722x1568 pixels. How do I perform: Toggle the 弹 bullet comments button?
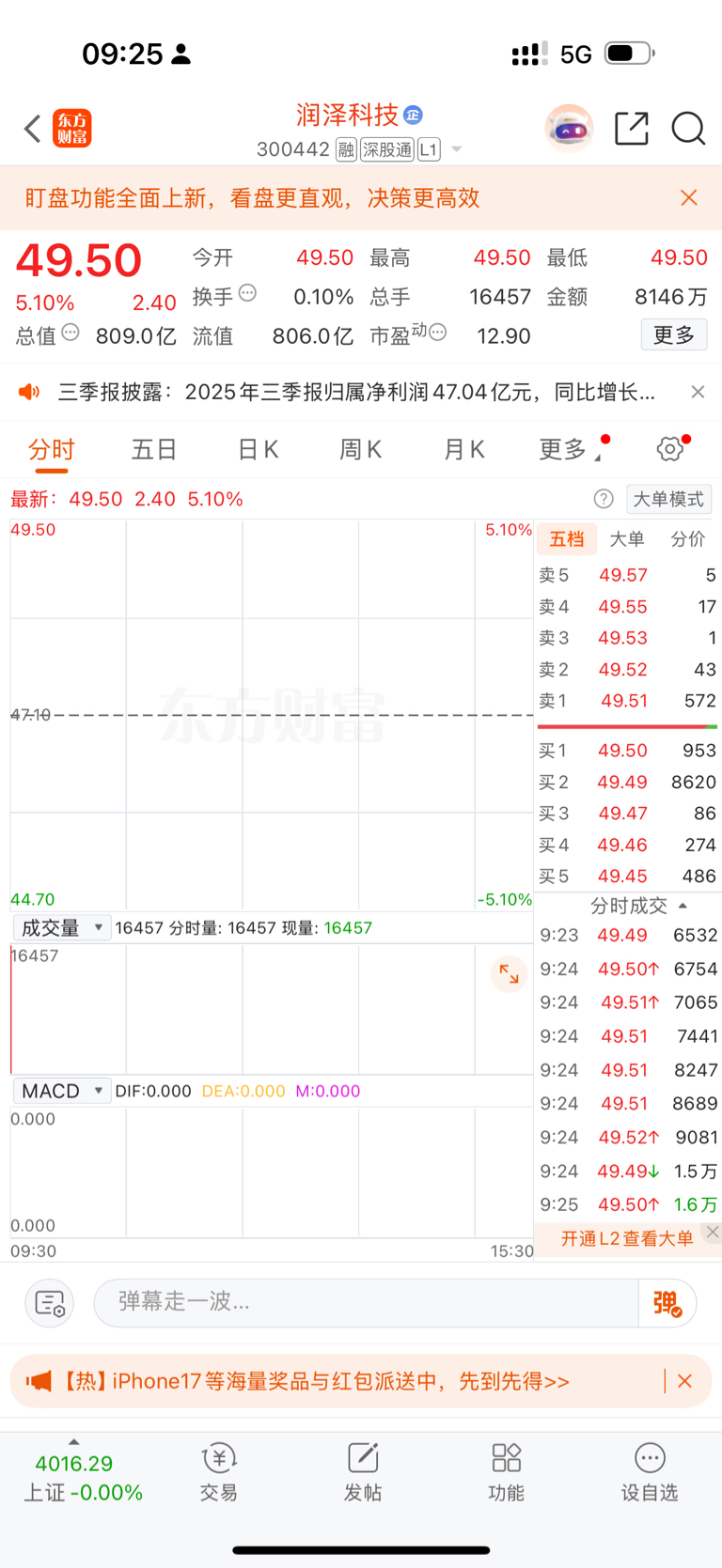[x=667, y=1303]
